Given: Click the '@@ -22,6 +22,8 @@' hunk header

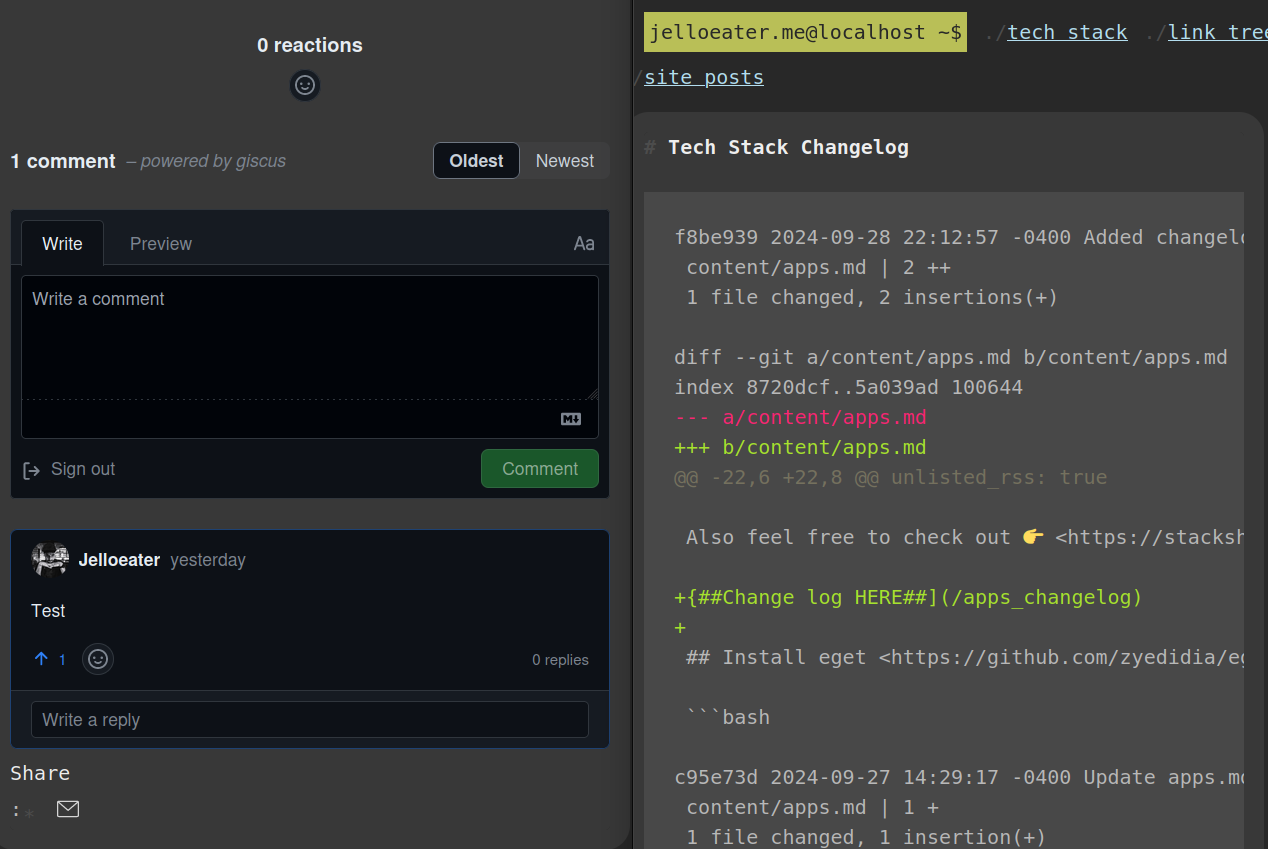Looking at the screenshot, I should [890, 477].
